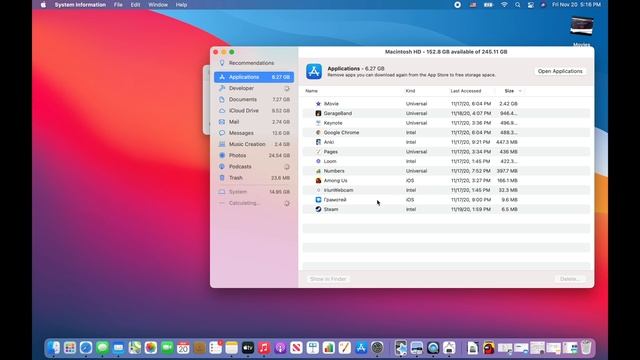Image resolution: width=640 pixels, height=360 pixels.
Task: Select the Google Chrome row
Action: tap(446, 132)
